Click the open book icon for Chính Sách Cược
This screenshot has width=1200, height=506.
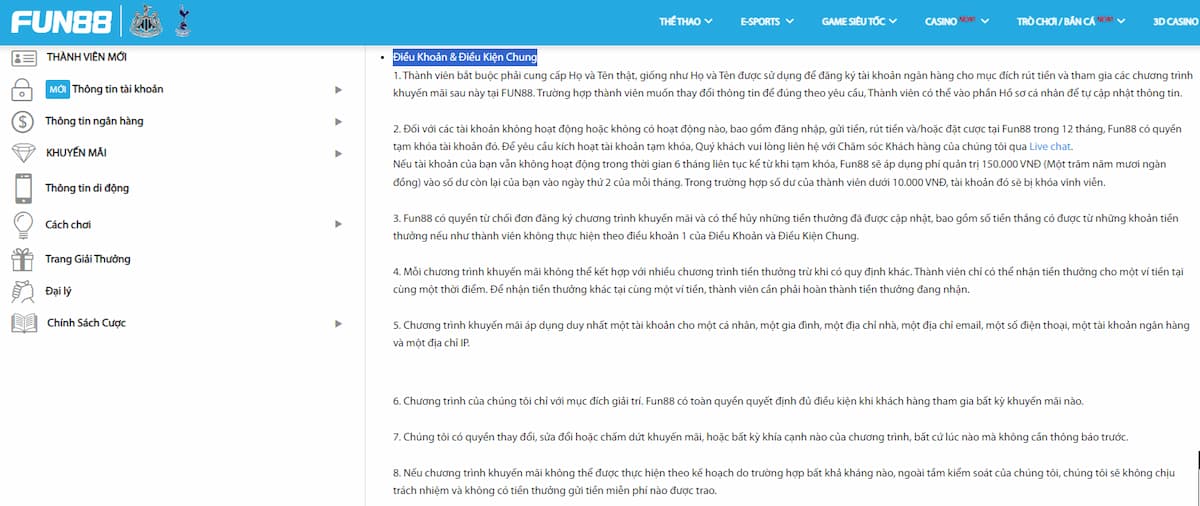[x=23, y=323]
